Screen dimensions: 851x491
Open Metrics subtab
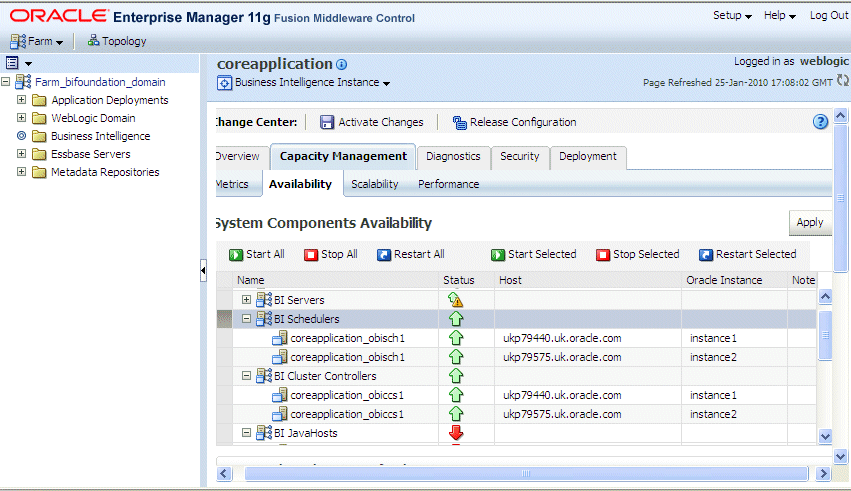[233, 184]
